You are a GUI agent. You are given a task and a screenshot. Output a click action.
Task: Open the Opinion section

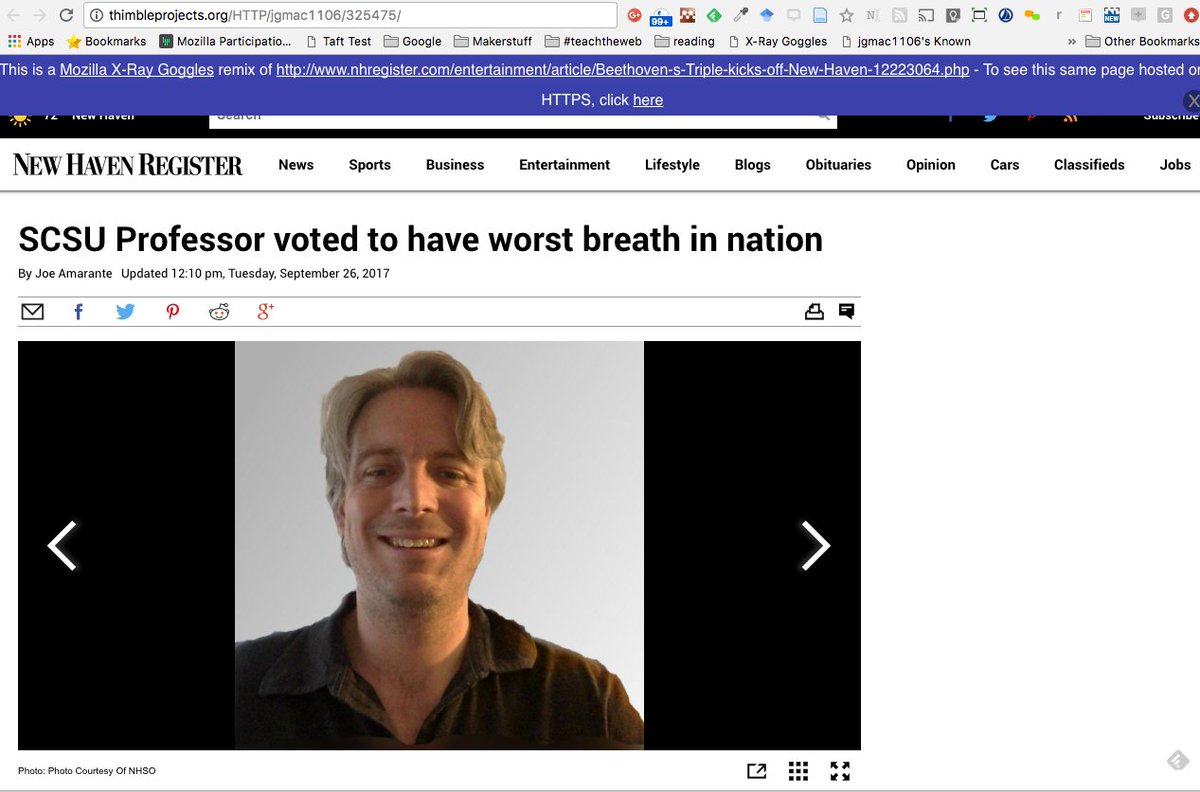tap(931, 165)
